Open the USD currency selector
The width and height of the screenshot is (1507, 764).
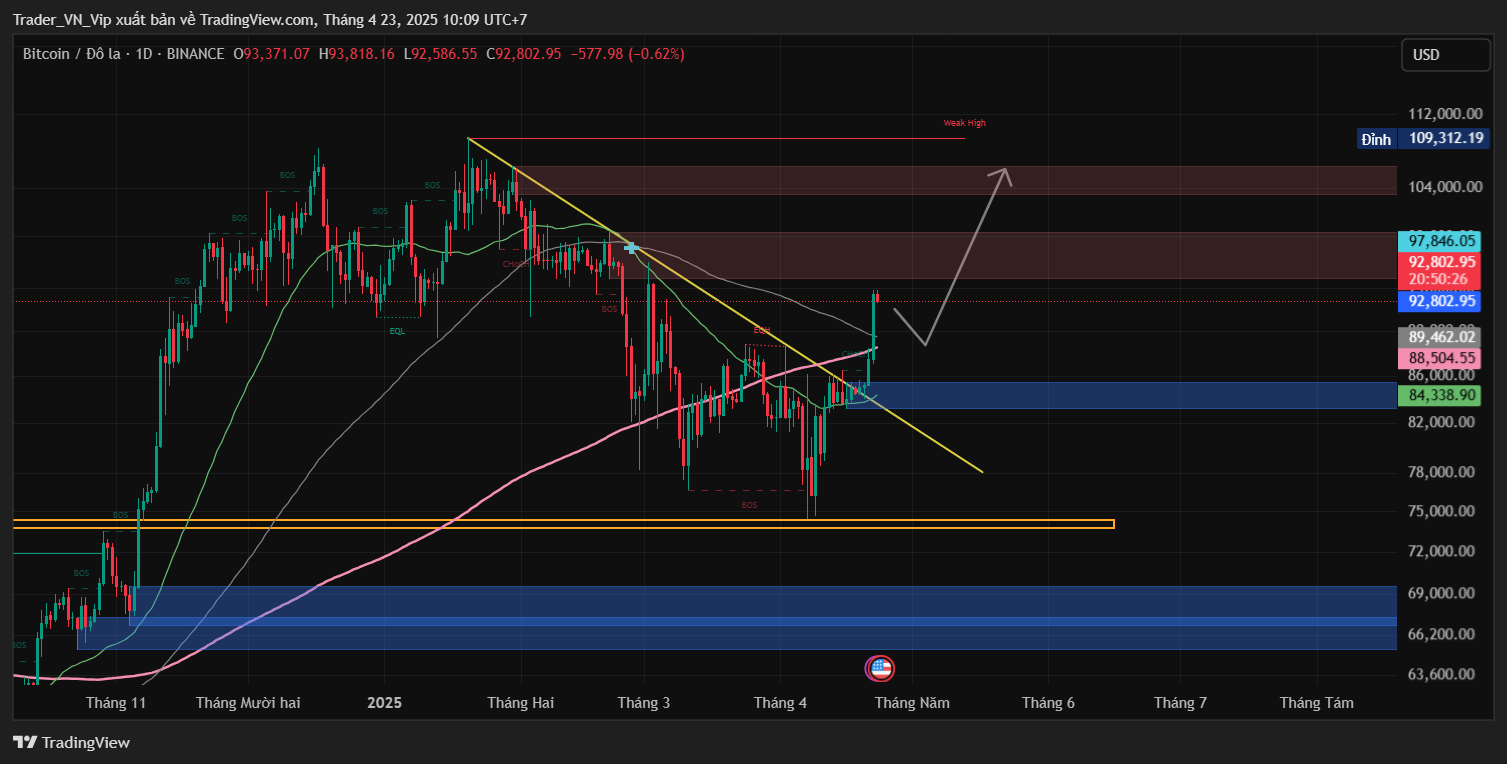1448,54
